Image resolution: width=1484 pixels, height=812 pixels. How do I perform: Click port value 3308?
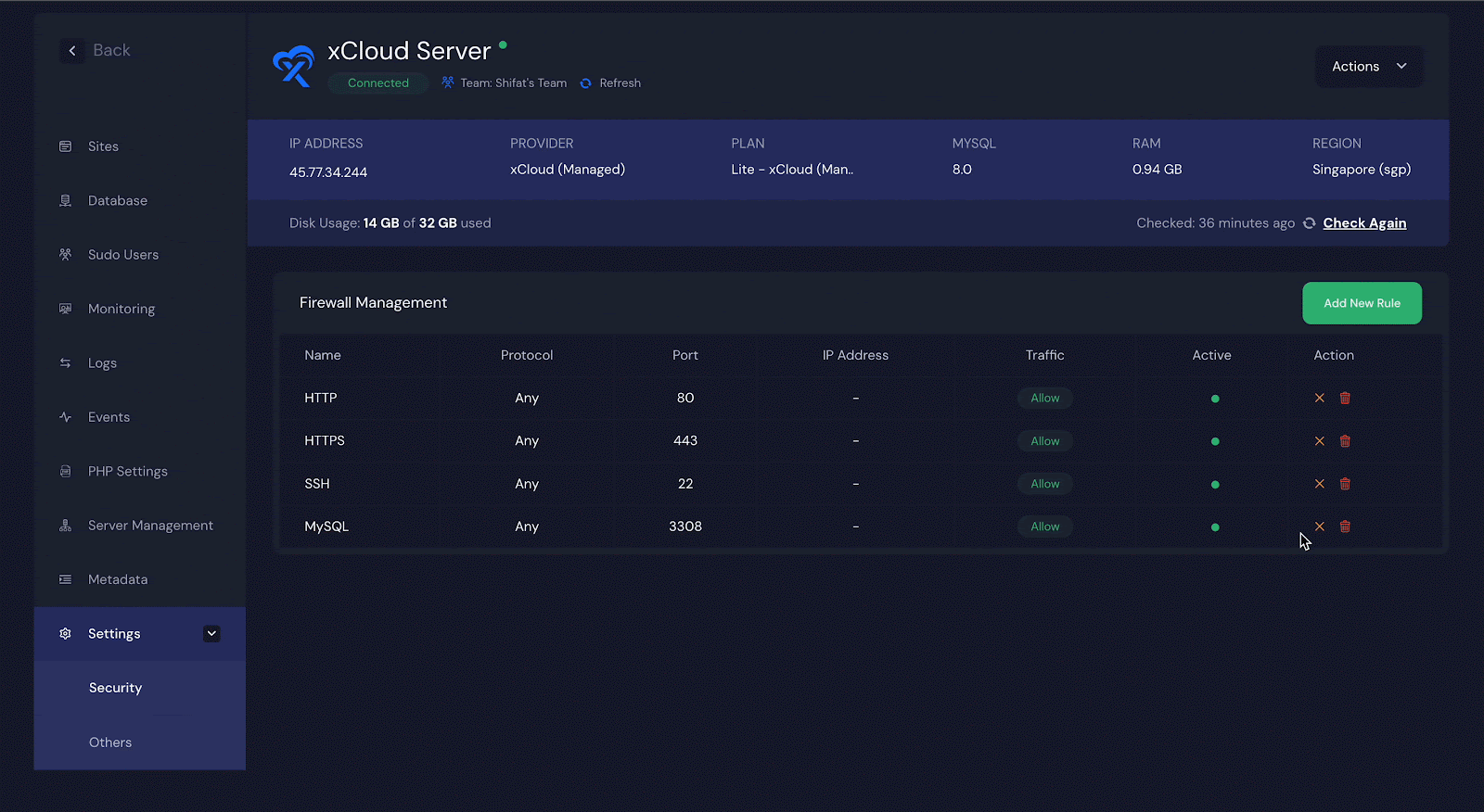click(685, 527)
